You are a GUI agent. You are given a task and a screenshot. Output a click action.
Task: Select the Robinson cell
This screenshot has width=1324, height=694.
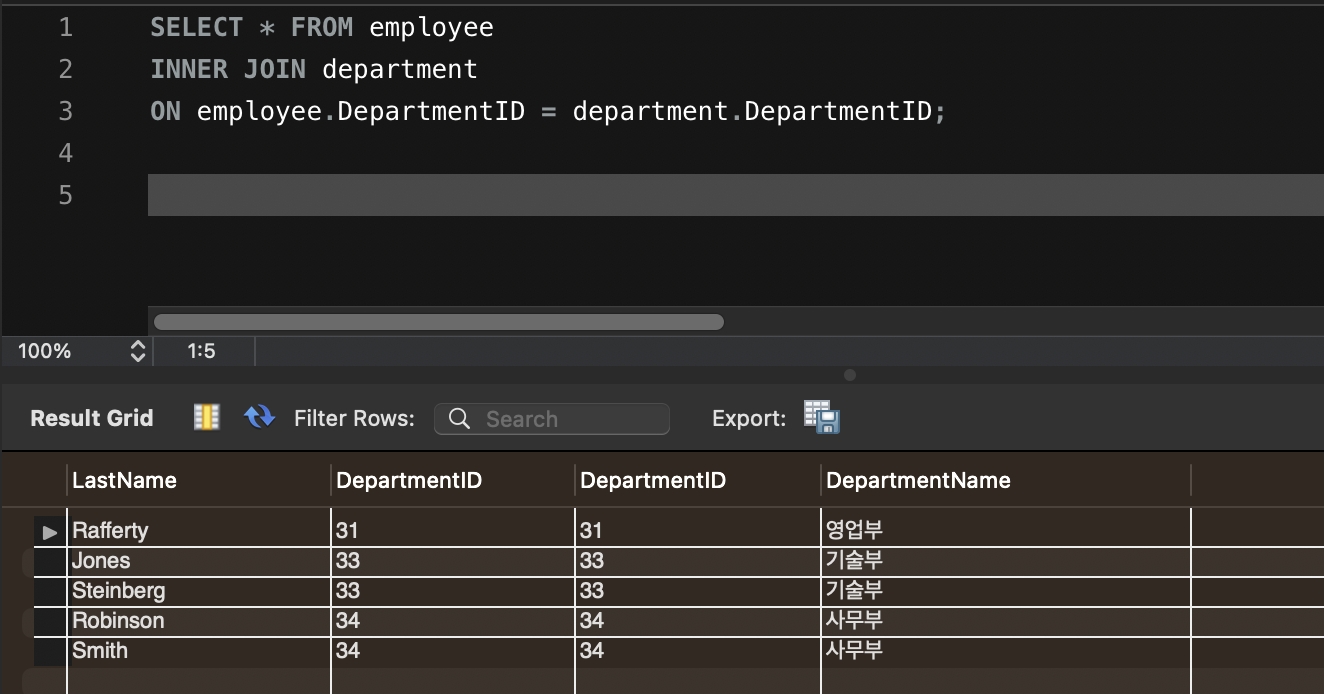[x=199, y=621]
